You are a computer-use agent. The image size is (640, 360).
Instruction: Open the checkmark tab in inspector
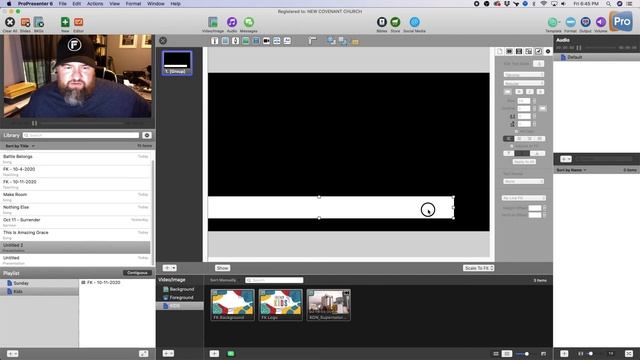coord(538,51)
